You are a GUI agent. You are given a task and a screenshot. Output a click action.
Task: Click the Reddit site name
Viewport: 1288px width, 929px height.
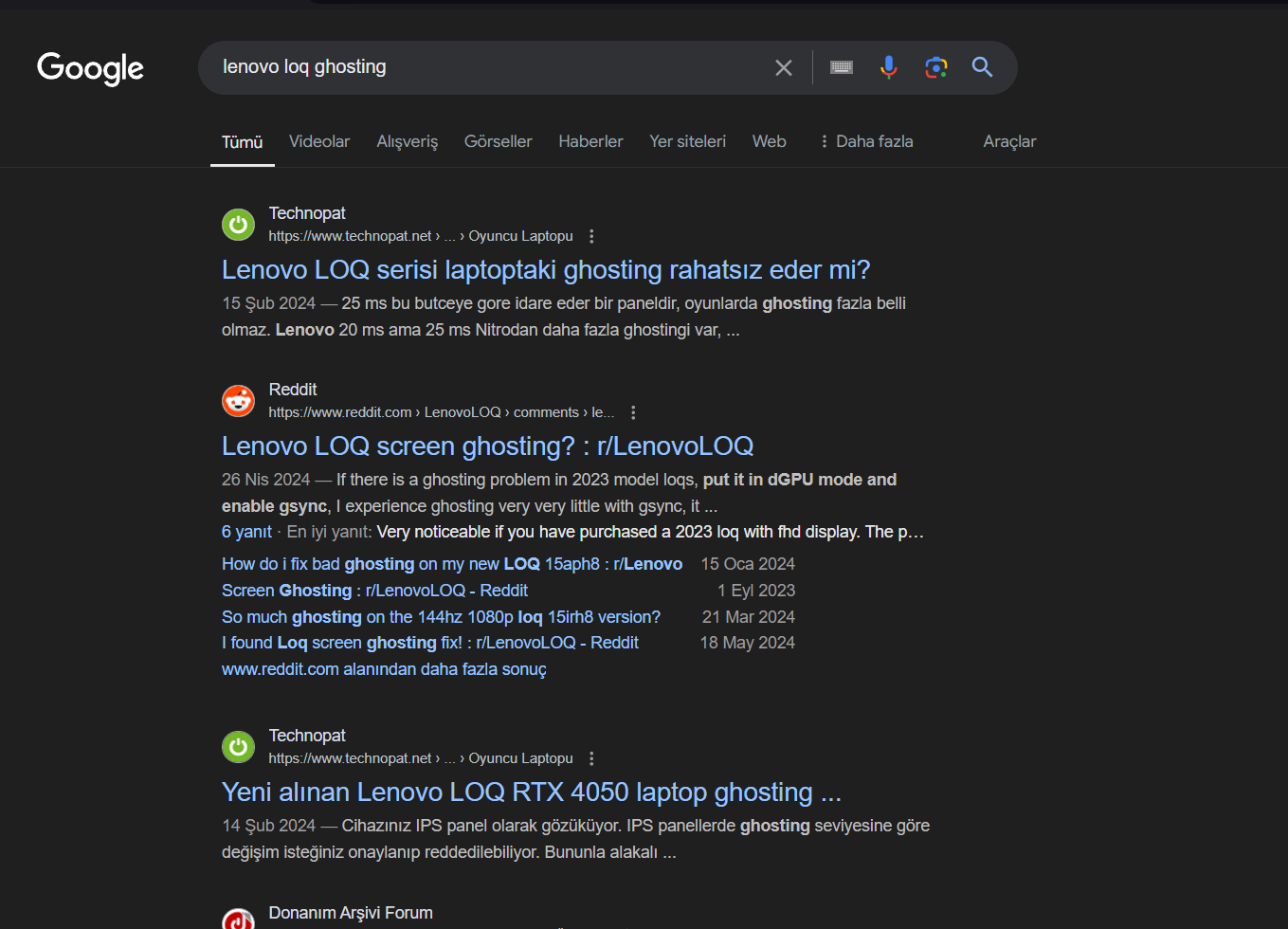293,390
